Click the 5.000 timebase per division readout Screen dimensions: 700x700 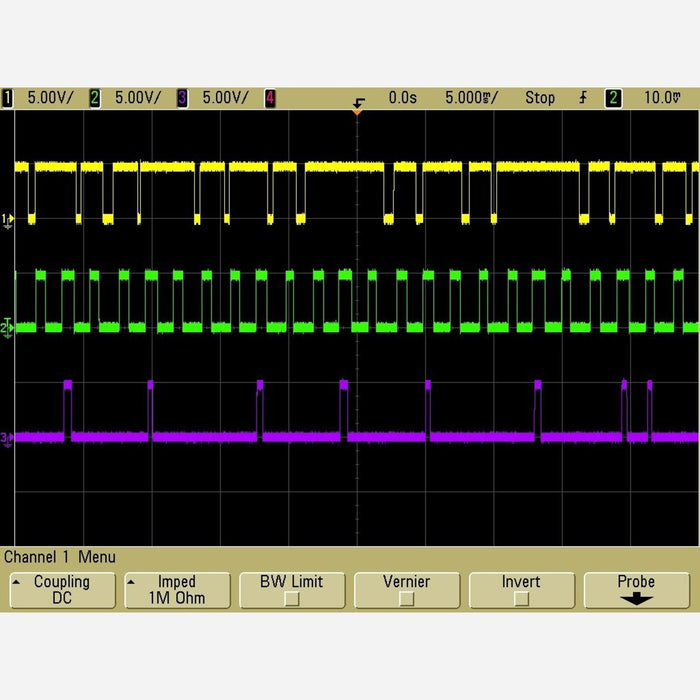pos(470,98)
